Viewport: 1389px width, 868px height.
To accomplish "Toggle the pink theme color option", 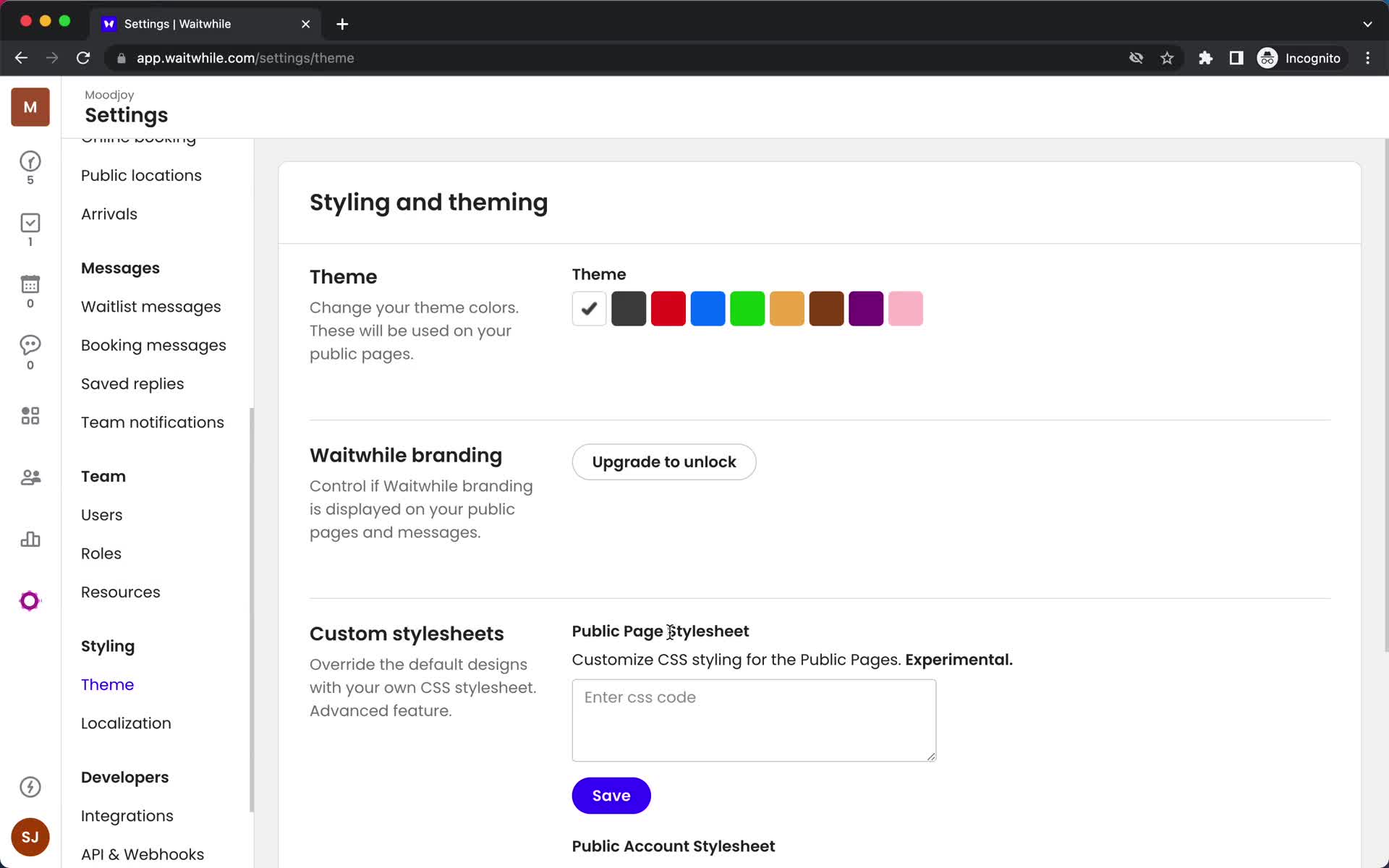I will point(906,308).
